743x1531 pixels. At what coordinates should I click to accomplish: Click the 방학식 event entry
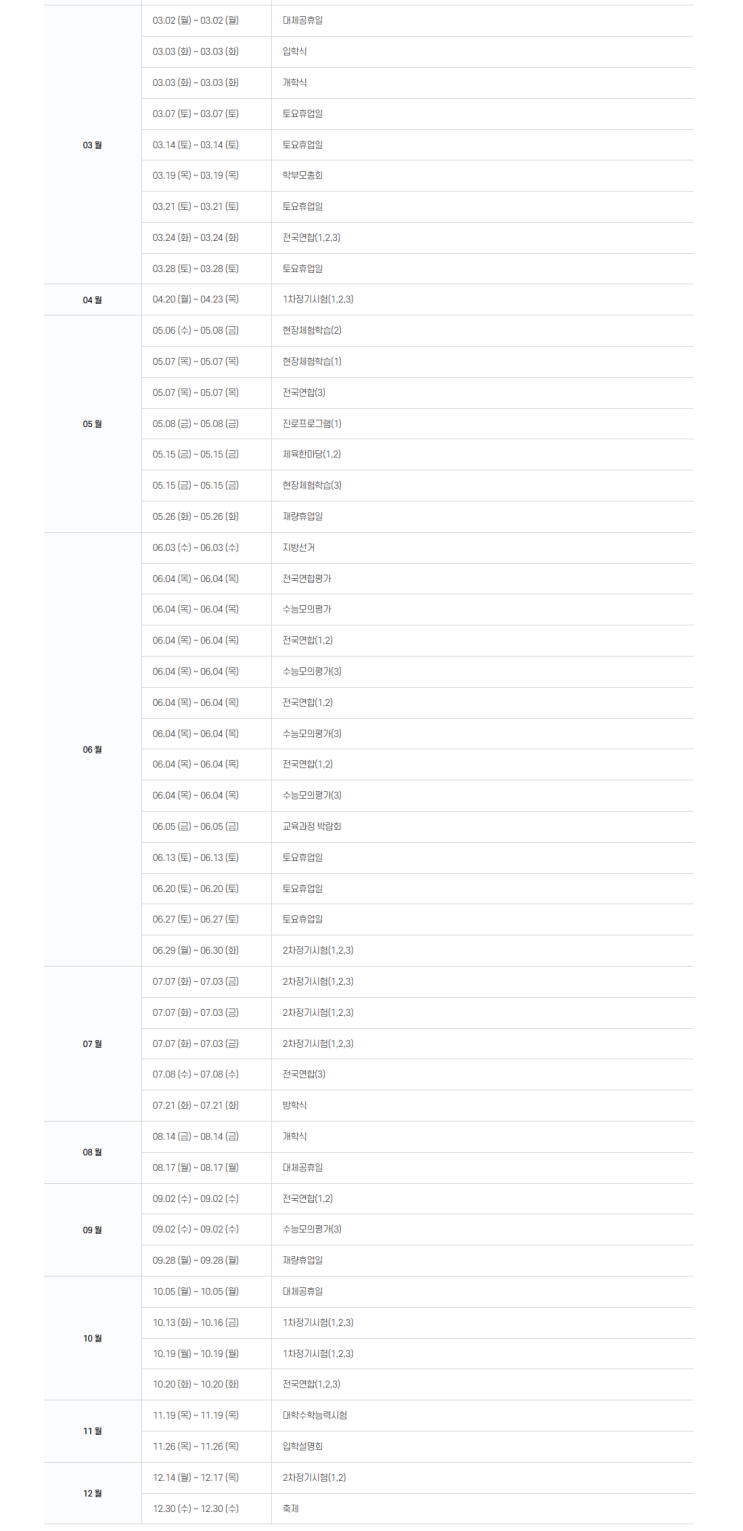[295, 1106]
